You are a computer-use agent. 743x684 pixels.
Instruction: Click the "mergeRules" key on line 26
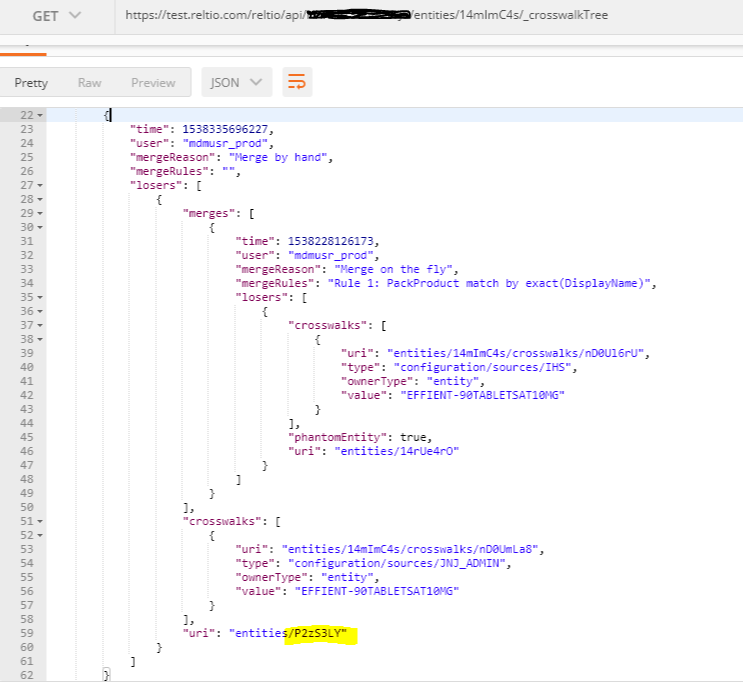coord(169,171)
